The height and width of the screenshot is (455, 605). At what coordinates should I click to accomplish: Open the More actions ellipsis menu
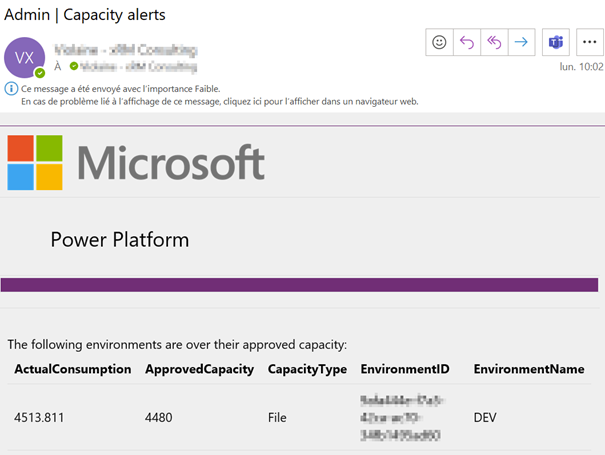(x=587, y=42)
